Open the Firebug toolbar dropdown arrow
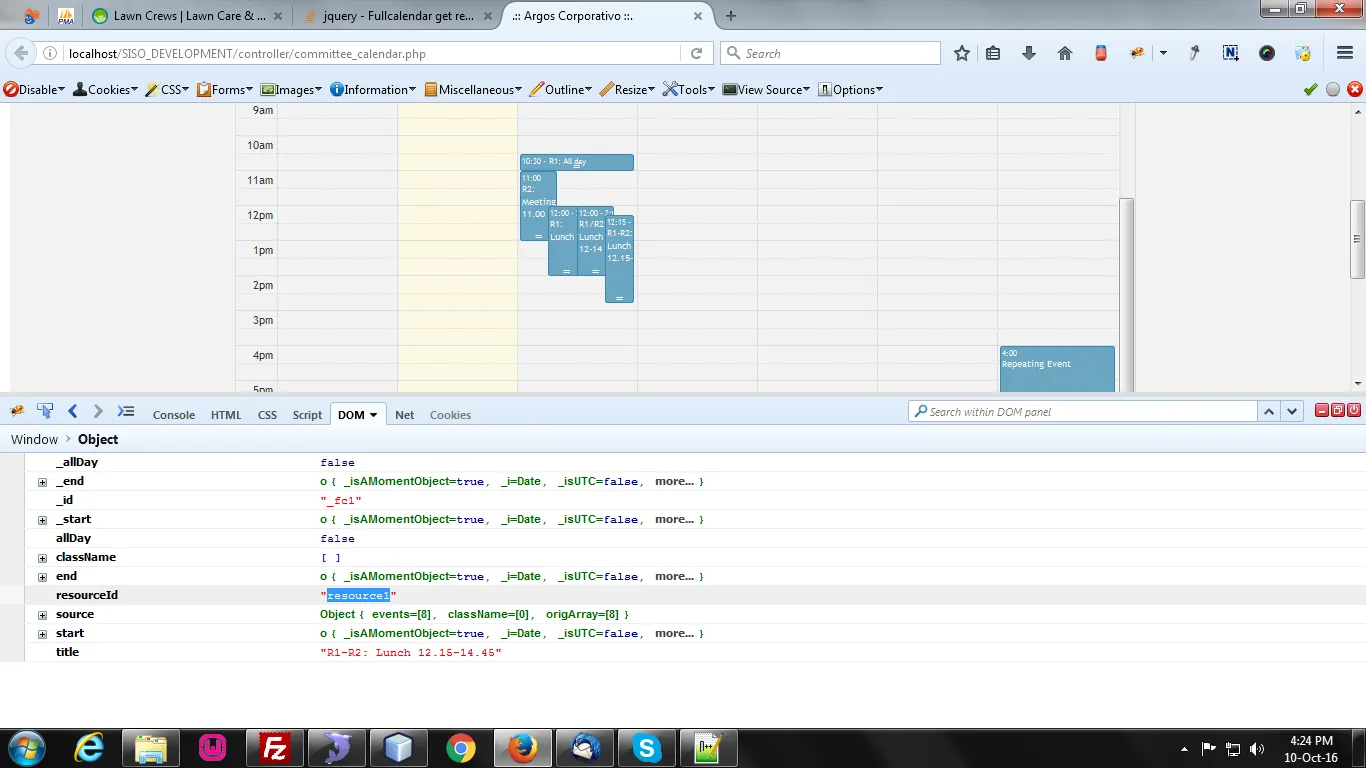 [x=1163, y=54]
